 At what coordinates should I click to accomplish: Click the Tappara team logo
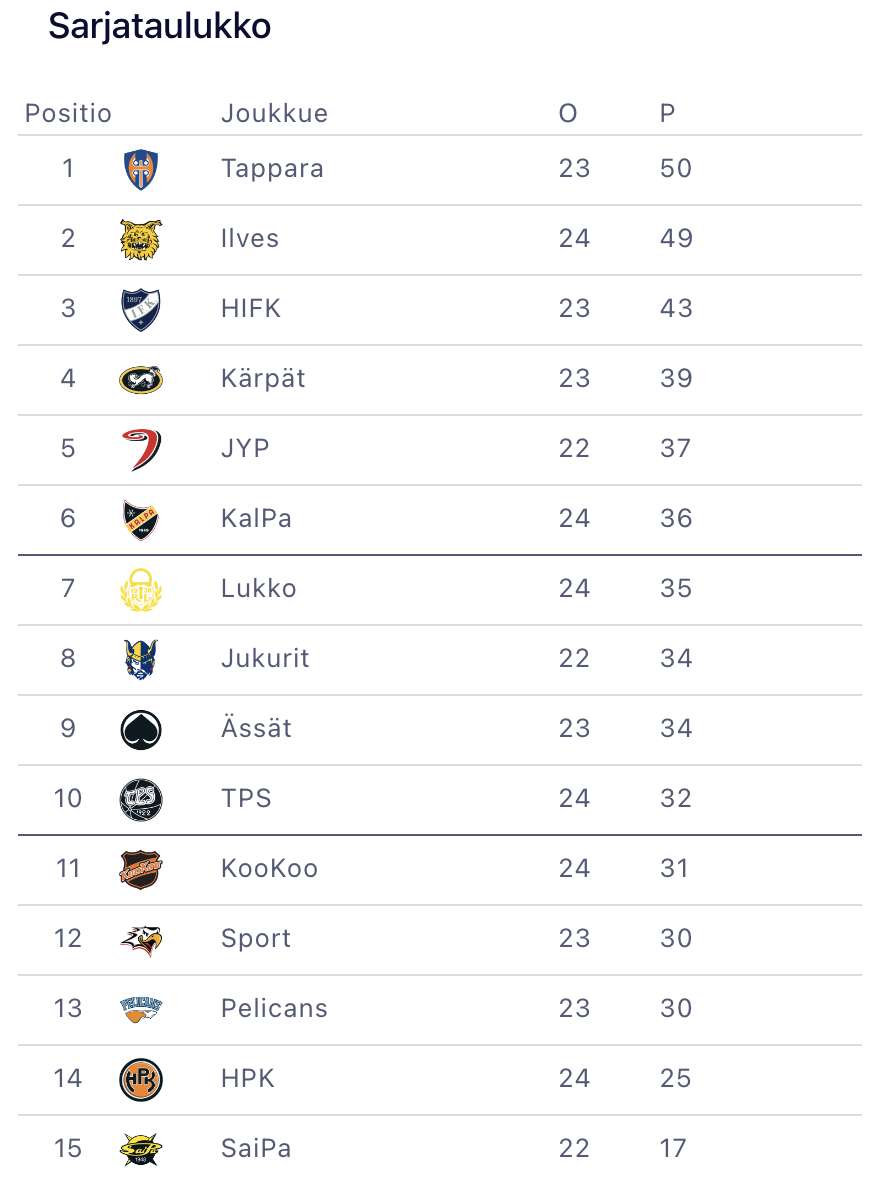[x=140, y=169]
